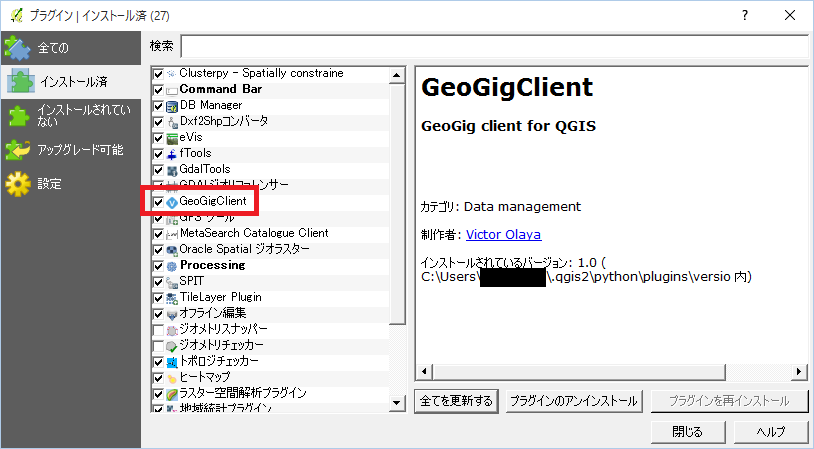Uncheck the TileLayer Plugin checkbox
The image size is (814, 449).
click(x=158, y=298)
